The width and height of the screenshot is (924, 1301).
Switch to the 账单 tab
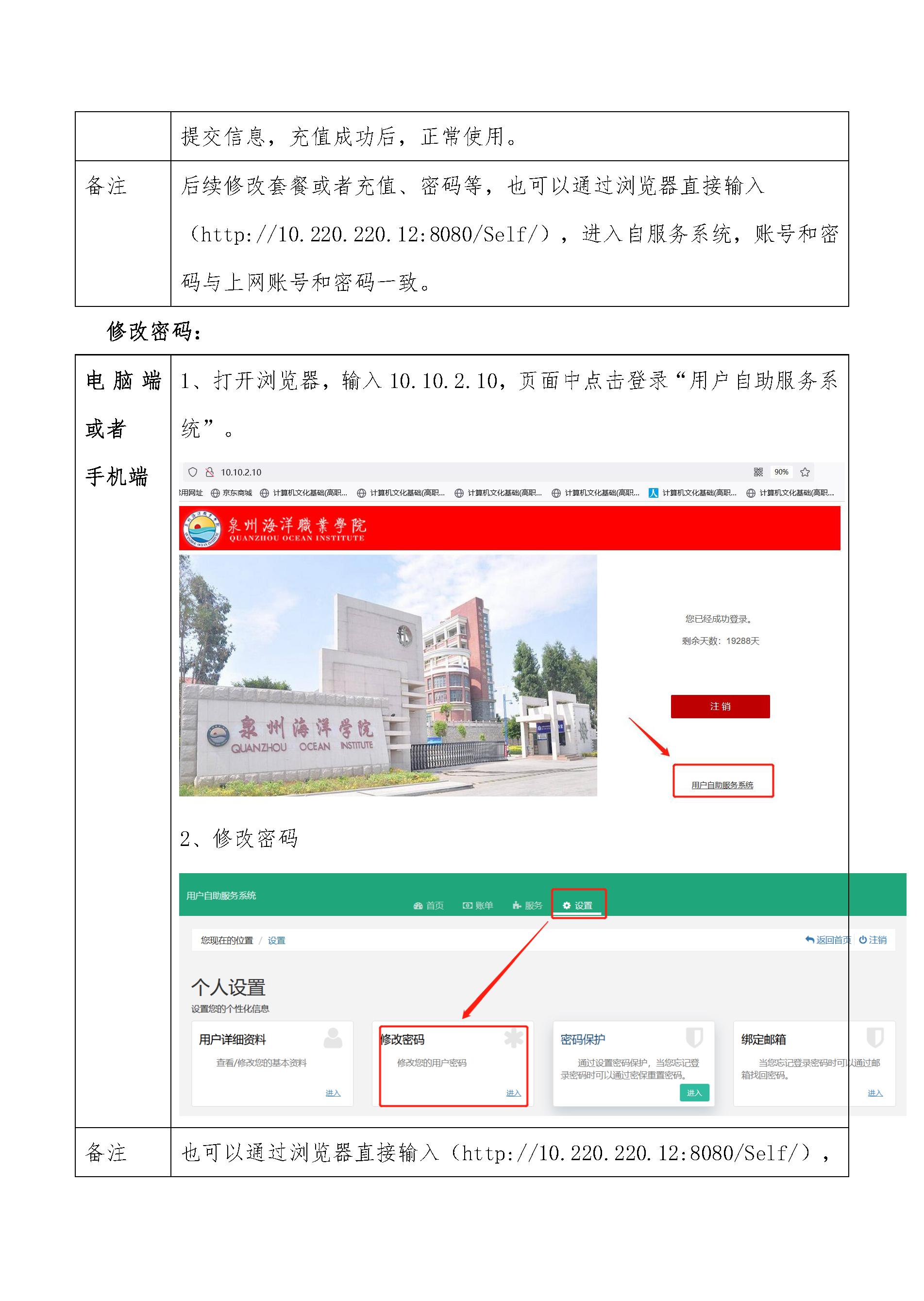tap(478, 906)
